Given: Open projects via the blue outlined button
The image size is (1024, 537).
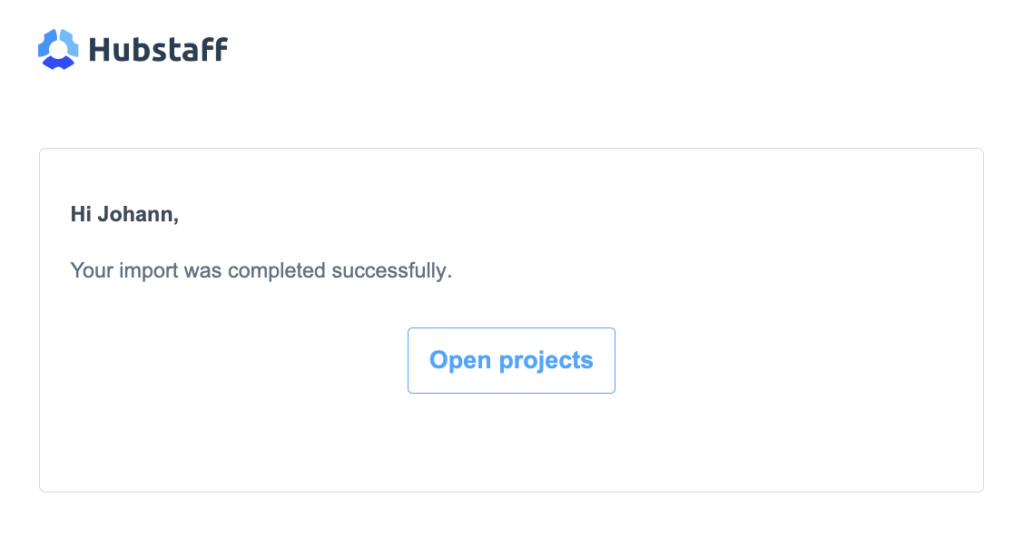Looking at the screenshot, I should (511, 361).
